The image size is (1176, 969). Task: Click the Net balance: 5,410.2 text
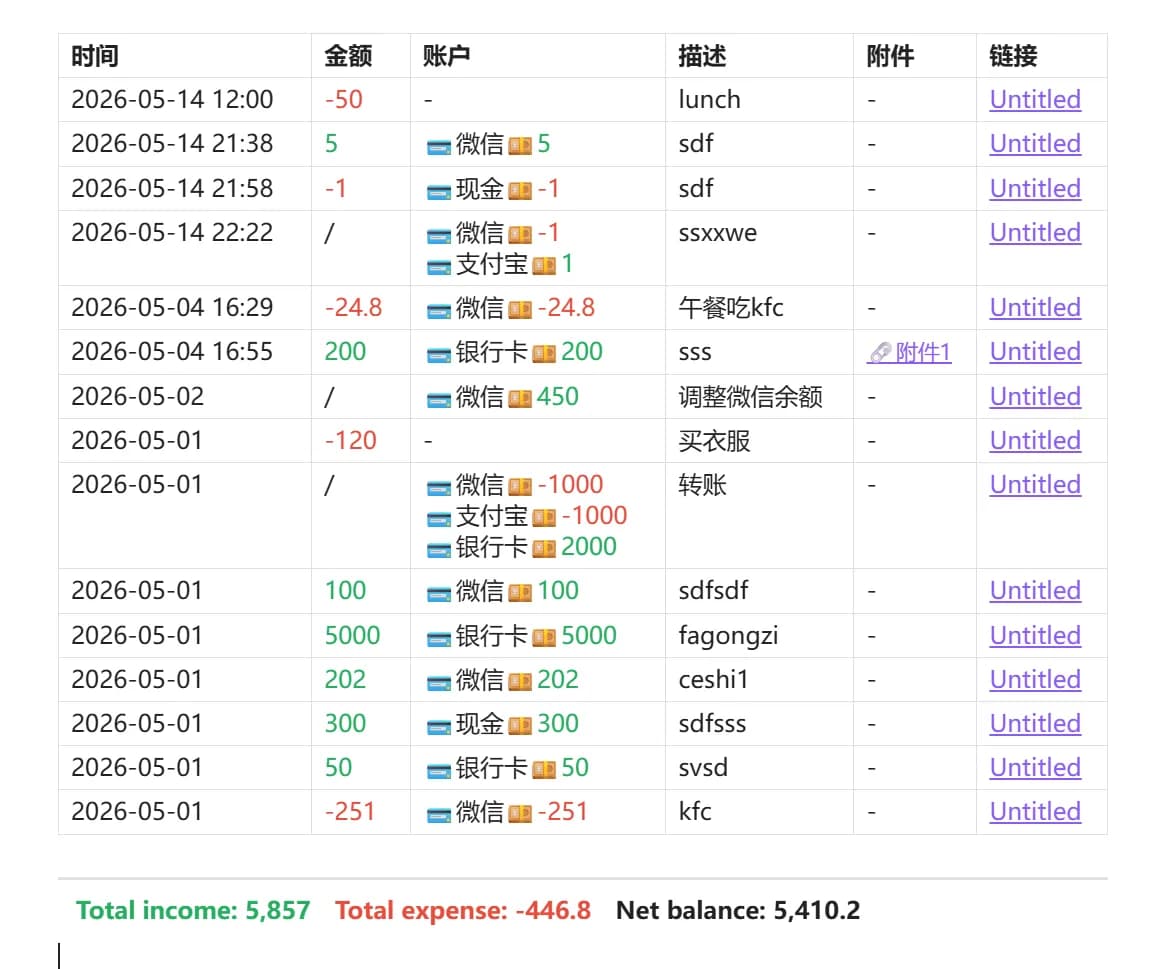click(x=738, y=910)
